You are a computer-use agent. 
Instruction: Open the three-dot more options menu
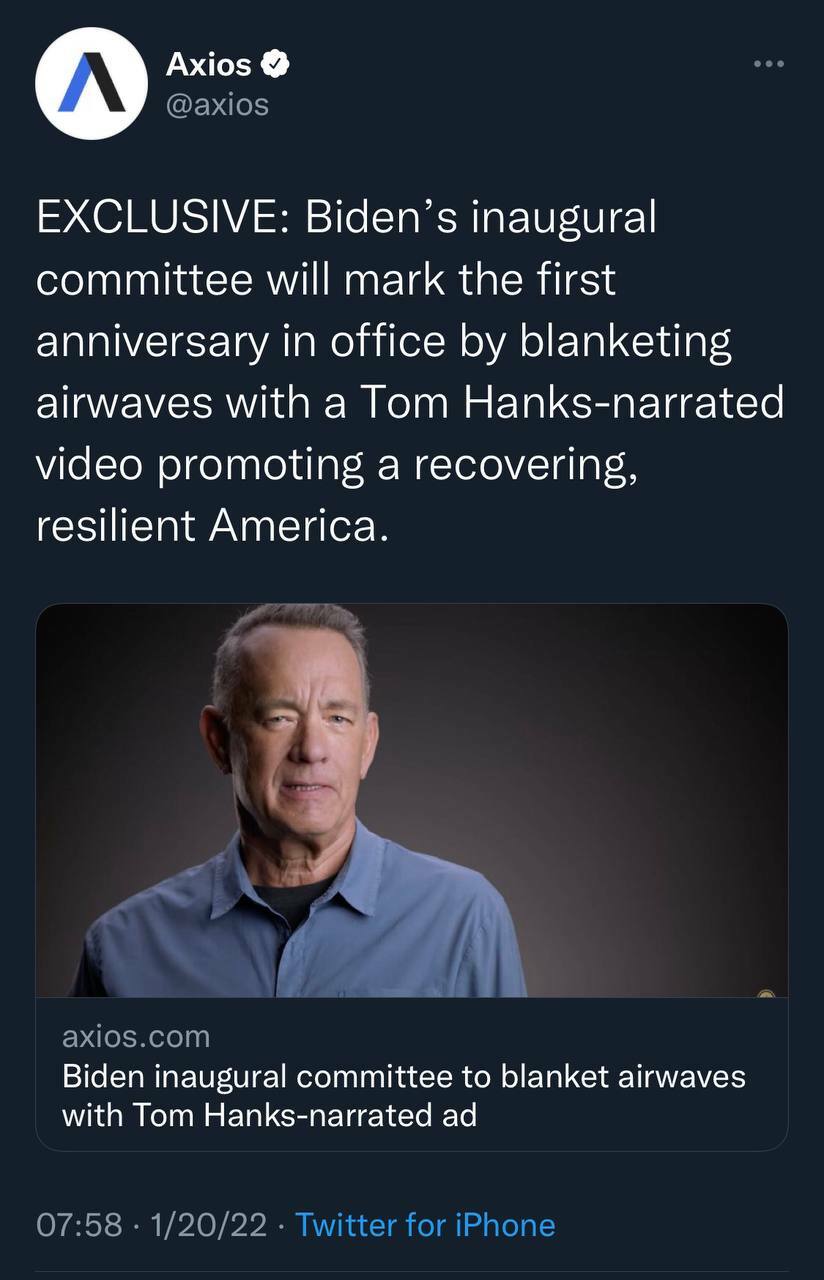click(x=769, y=64)
